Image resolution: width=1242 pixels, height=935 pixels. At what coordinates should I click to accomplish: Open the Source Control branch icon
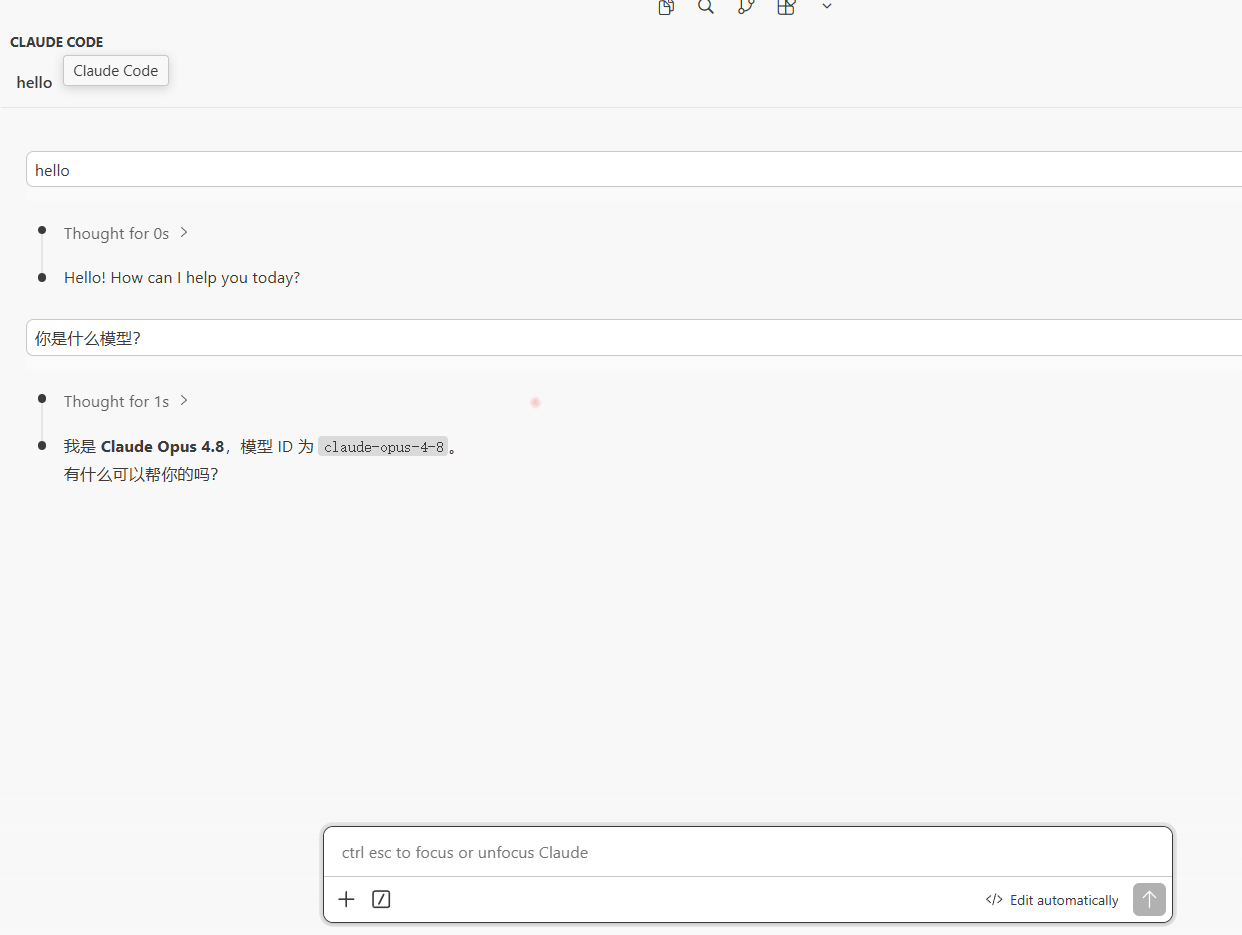[746, 7]
